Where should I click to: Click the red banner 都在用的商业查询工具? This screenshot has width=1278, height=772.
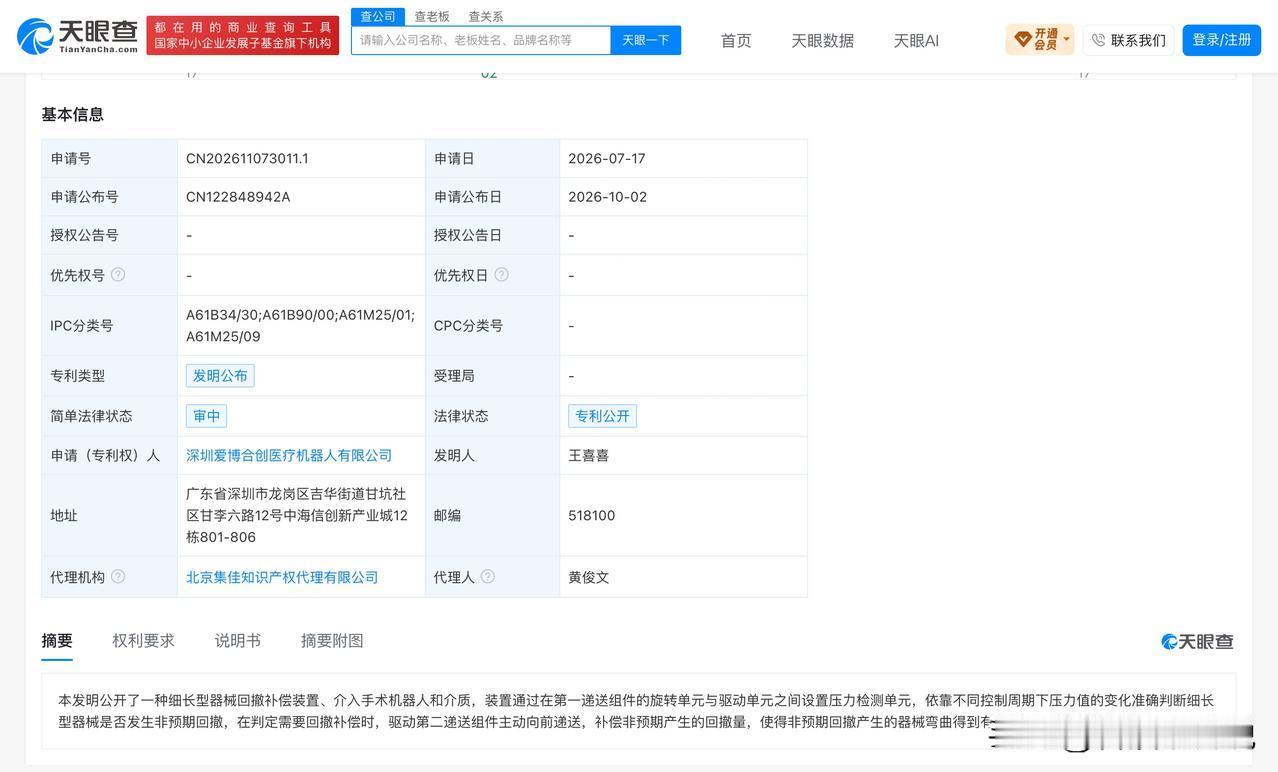pyautogui.click(x=243, y=35)
